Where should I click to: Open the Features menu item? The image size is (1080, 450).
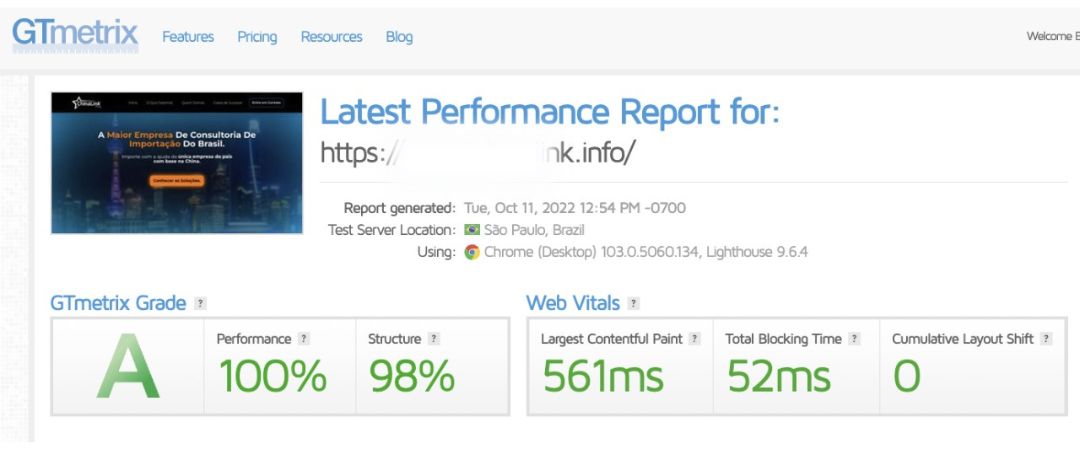point(188,37)
